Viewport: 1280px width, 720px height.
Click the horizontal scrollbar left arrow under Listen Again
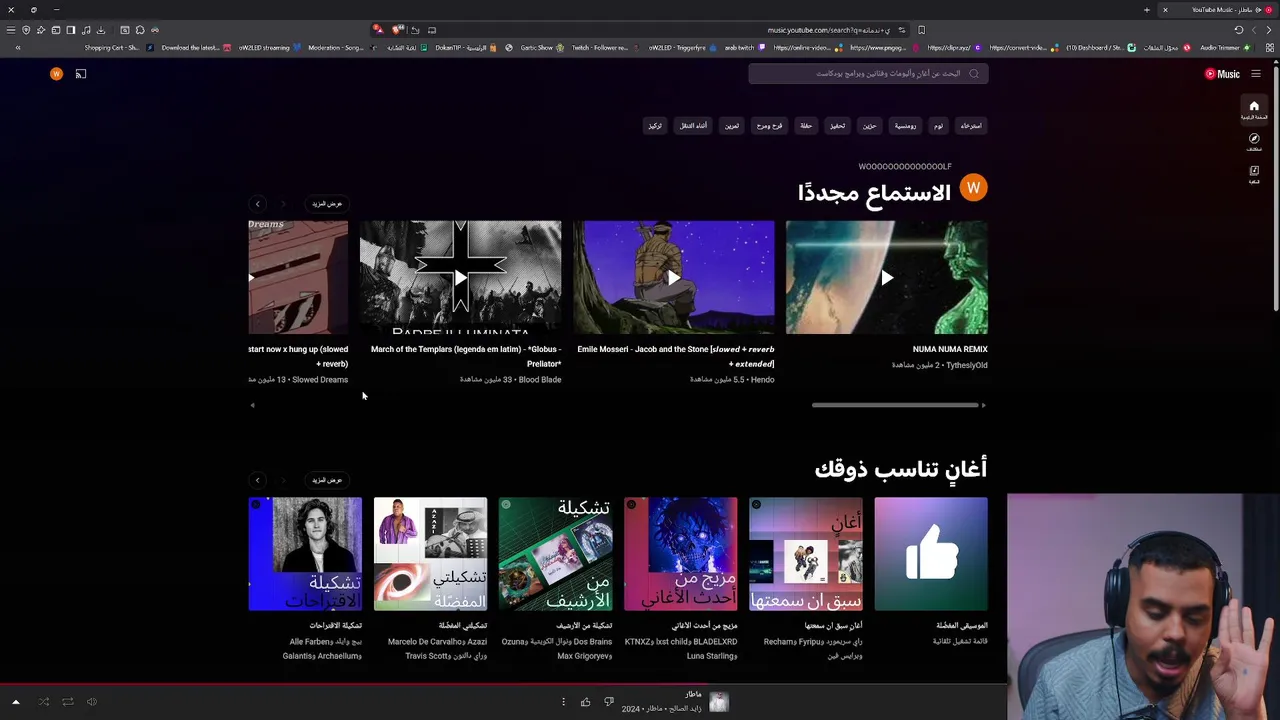(x=252, y=405)
